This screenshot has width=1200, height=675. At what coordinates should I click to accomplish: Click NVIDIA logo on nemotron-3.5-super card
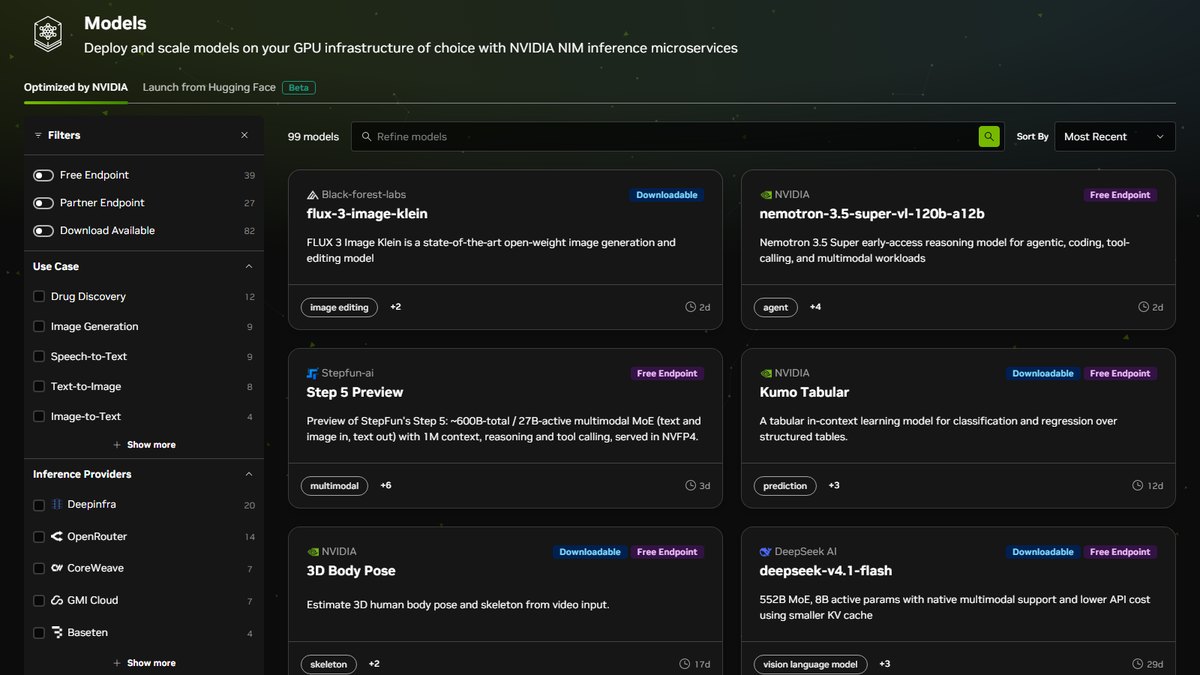click(x=766, y=195)
